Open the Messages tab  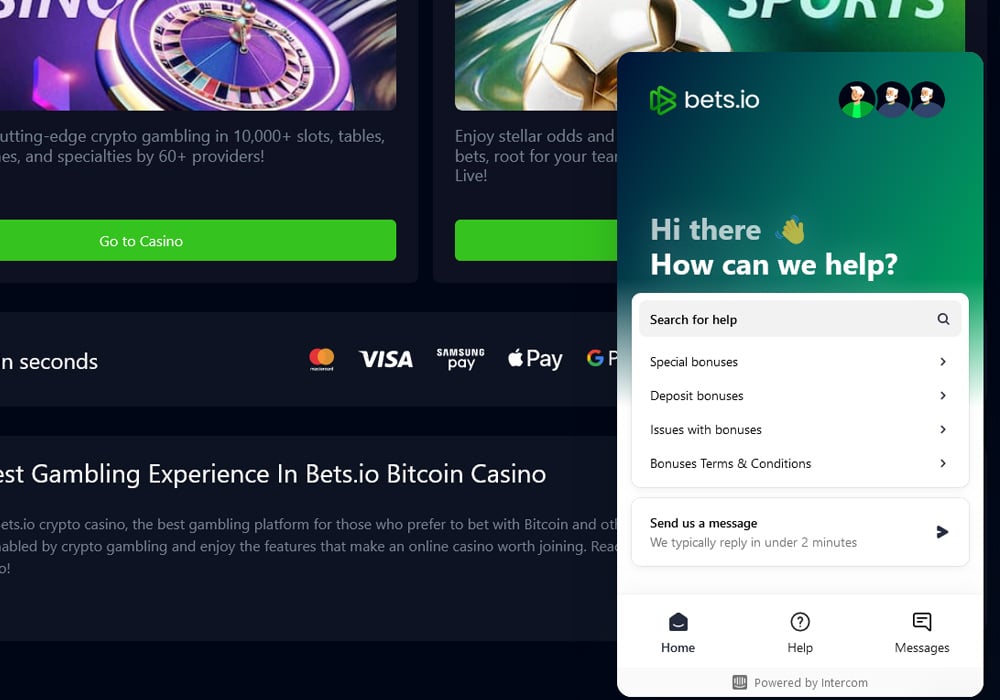click(x=922, y=633)
